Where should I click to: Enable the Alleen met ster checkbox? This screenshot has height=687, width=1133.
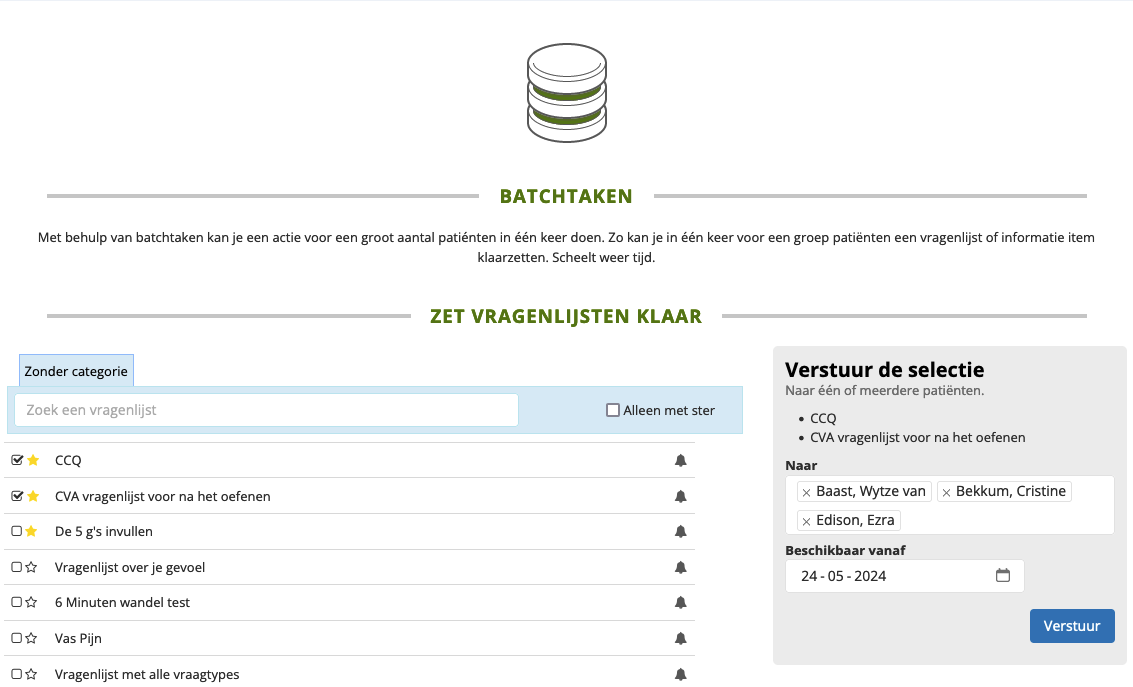[x=613, y=410]
